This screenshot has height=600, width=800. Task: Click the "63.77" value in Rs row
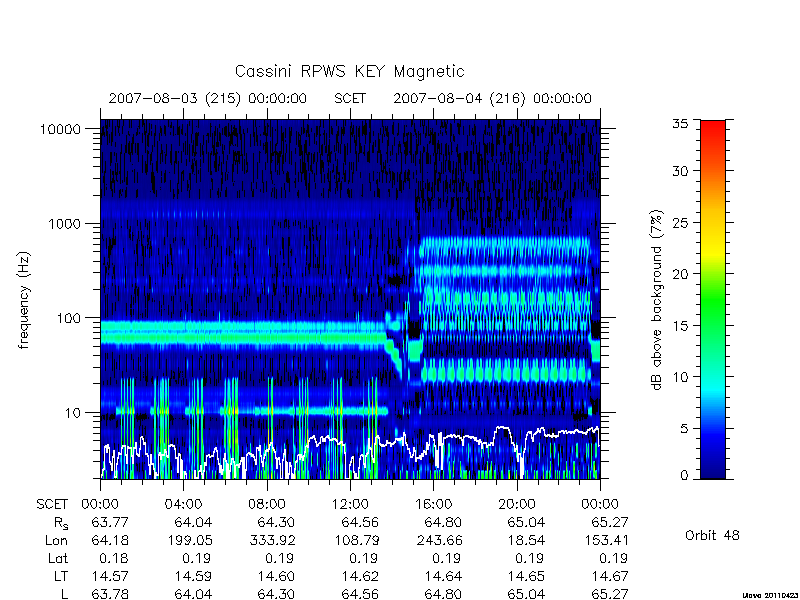coord(110,522)
